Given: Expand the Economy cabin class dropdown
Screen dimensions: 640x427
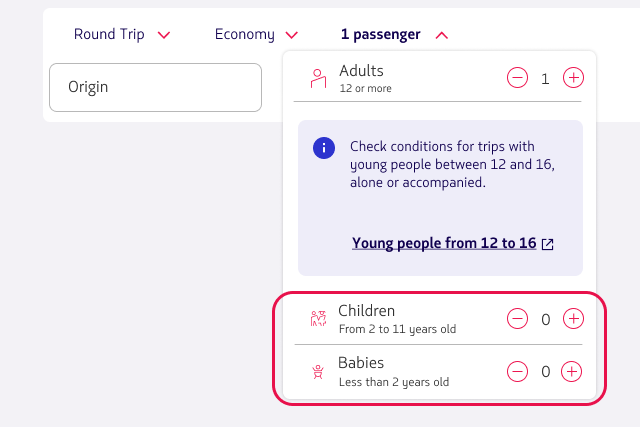Looking at the screenshot, I should pyautogui.click(x=256, y=34).
